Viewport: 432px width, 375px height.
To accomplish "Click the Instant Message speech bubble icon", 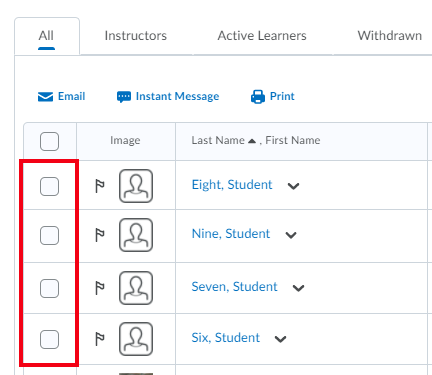I will [124, 97].
